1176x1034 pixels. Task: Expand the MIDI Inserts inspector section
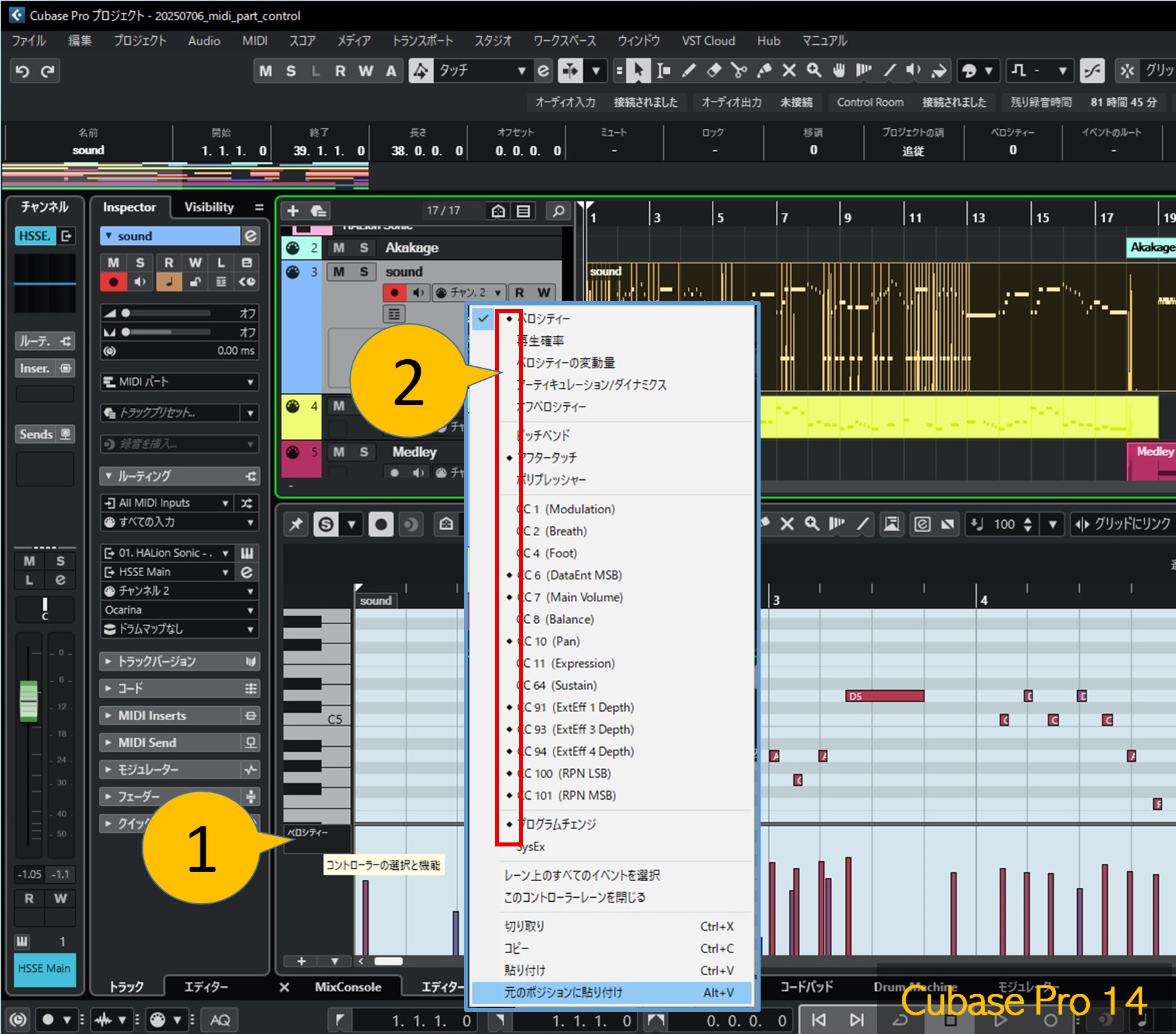point(179,716)
